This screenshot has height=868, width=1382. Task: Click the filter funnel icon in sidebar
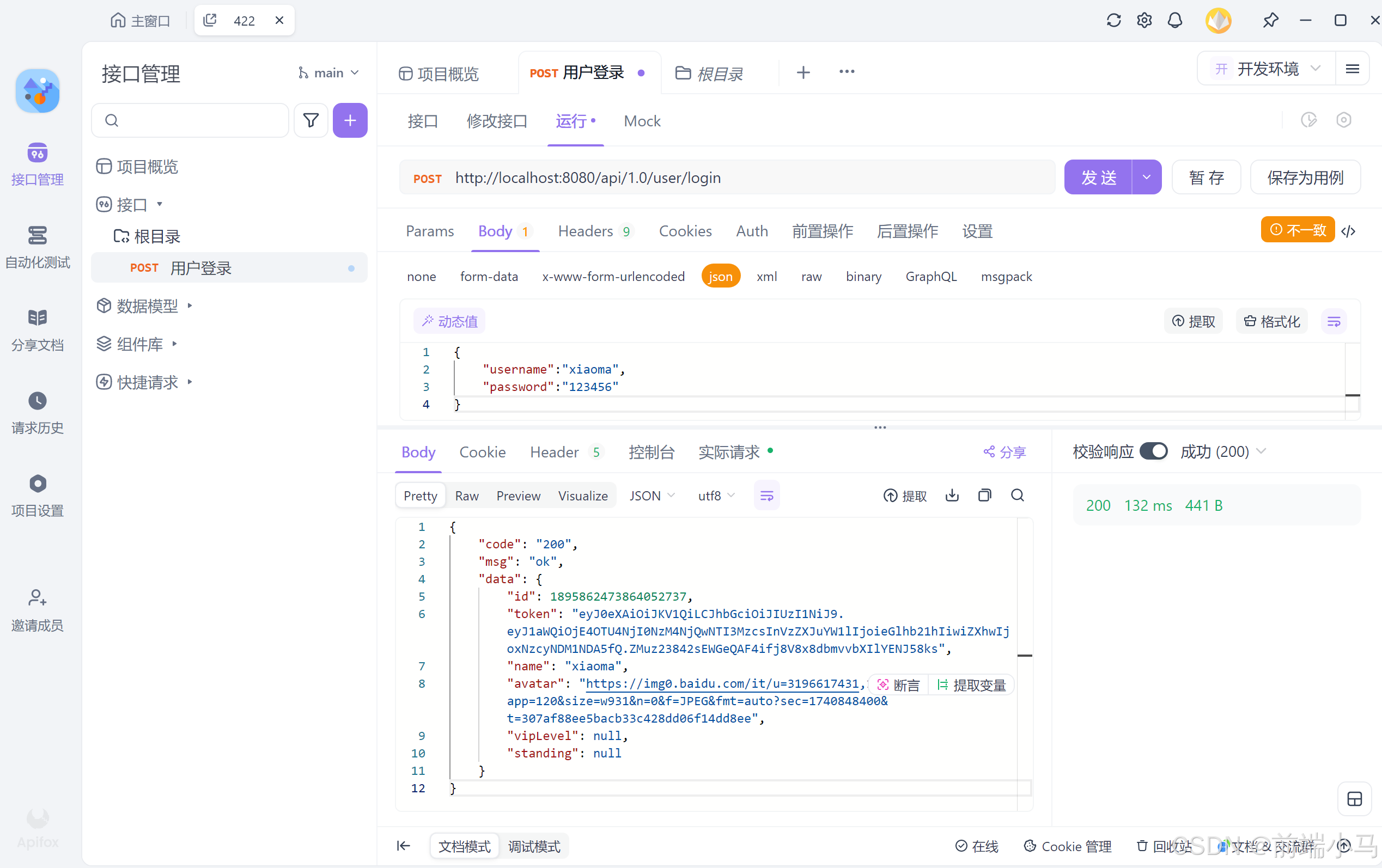tap(311, 120)
